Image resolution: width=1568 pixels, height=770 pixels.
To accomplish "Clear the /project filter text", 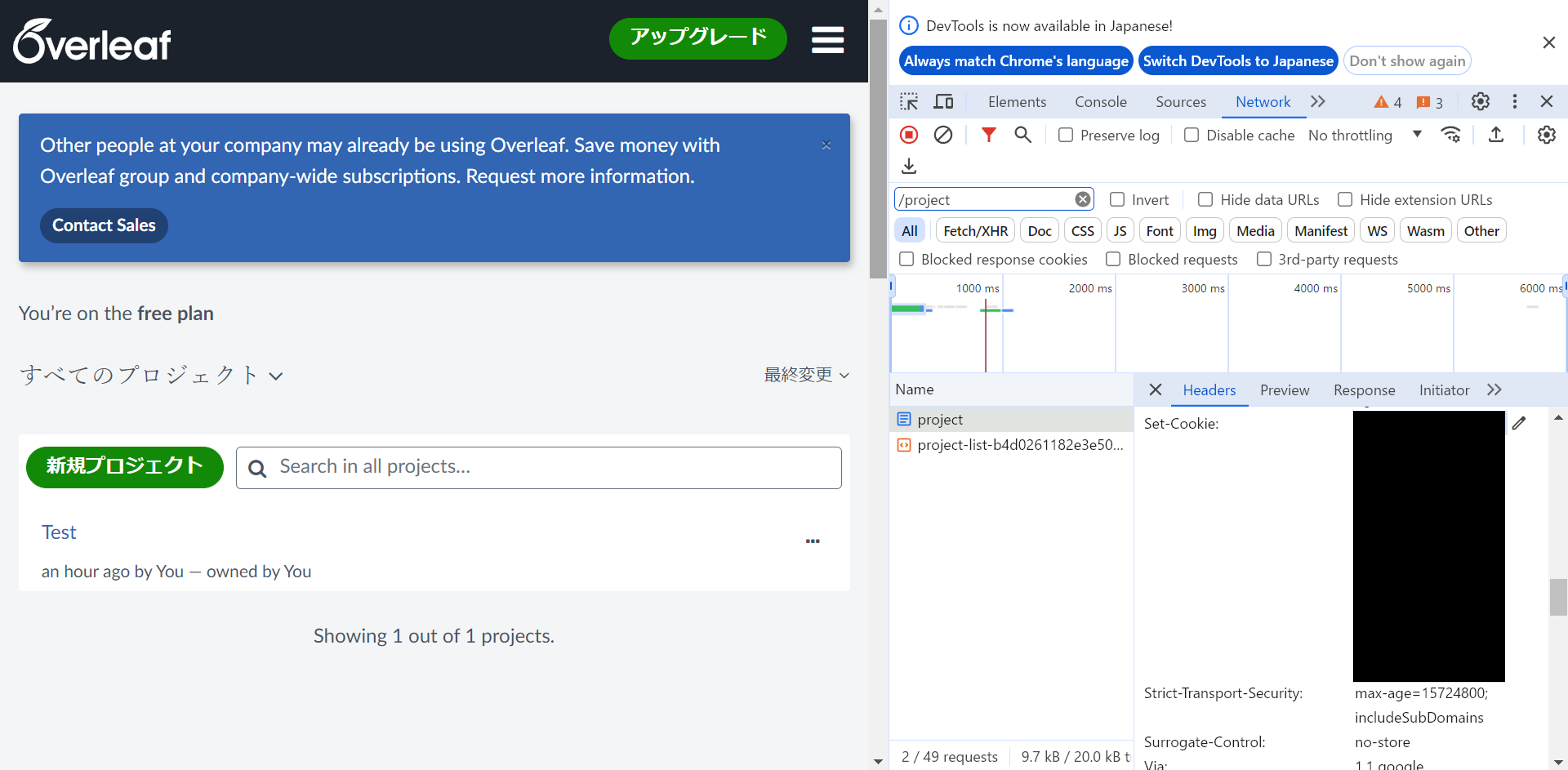I will coord(1082,200).
